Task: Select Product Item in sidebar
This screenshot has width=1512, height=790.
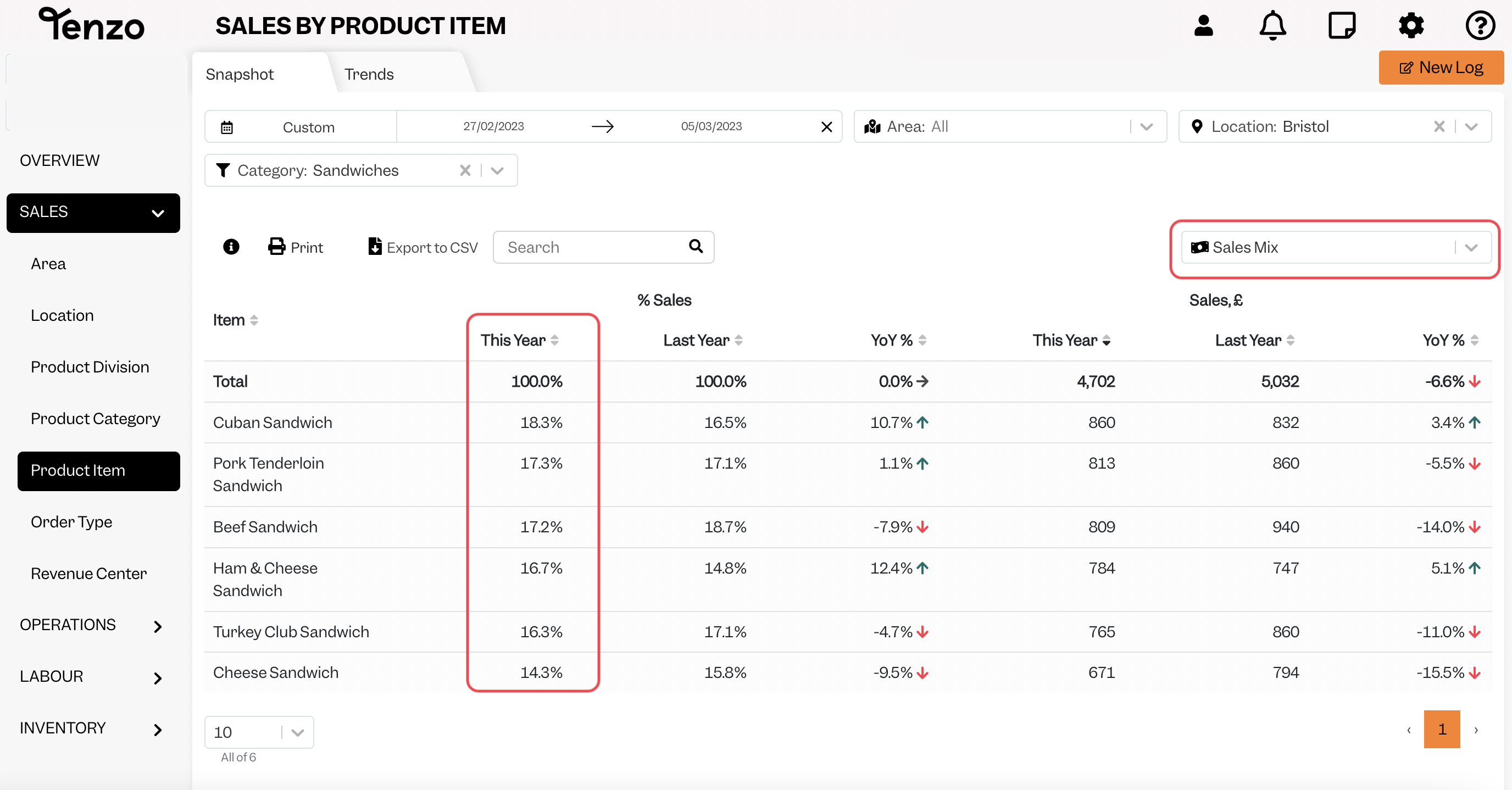Action: click(x=98, y=471)
